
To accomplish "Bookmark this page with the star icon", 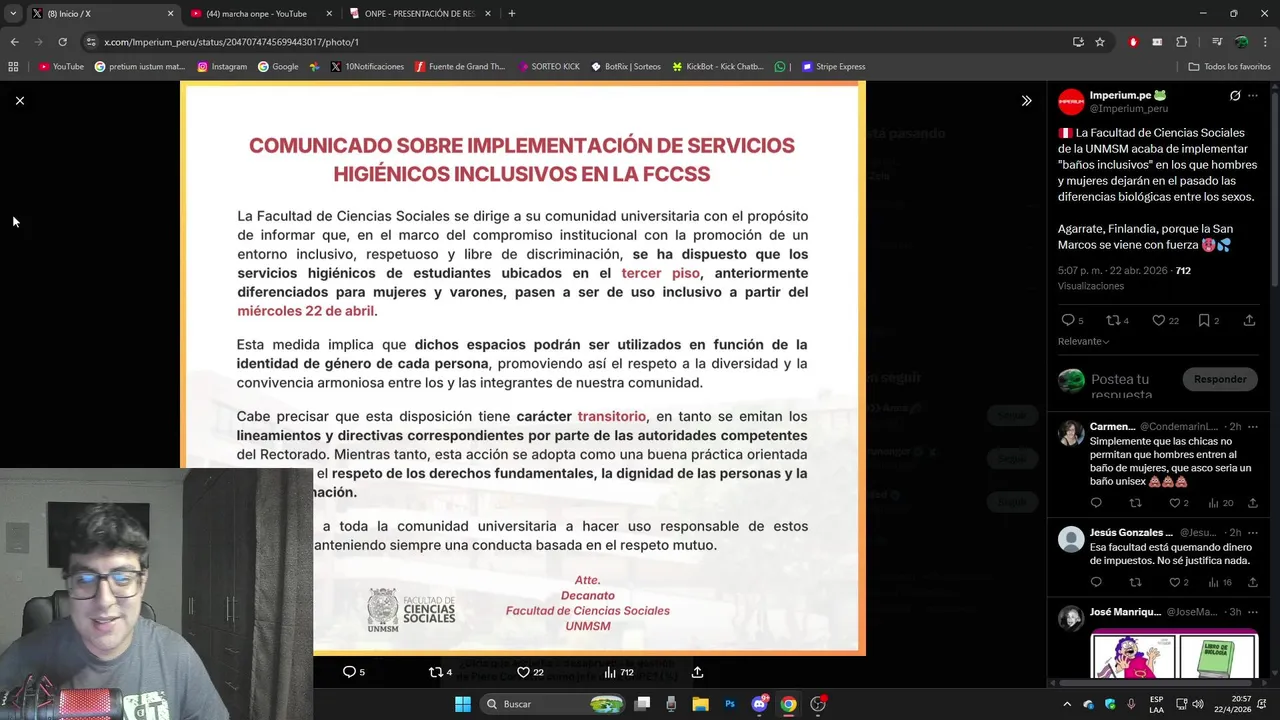I will 1100,42.
